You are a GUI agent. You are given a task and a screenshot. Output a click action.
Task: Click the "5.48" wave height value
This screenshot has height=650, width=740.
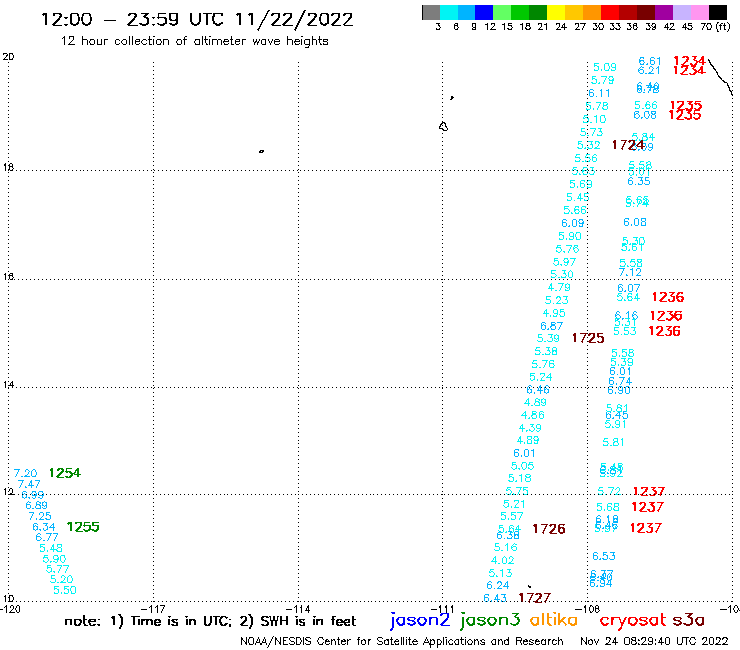tap(51, 548)
